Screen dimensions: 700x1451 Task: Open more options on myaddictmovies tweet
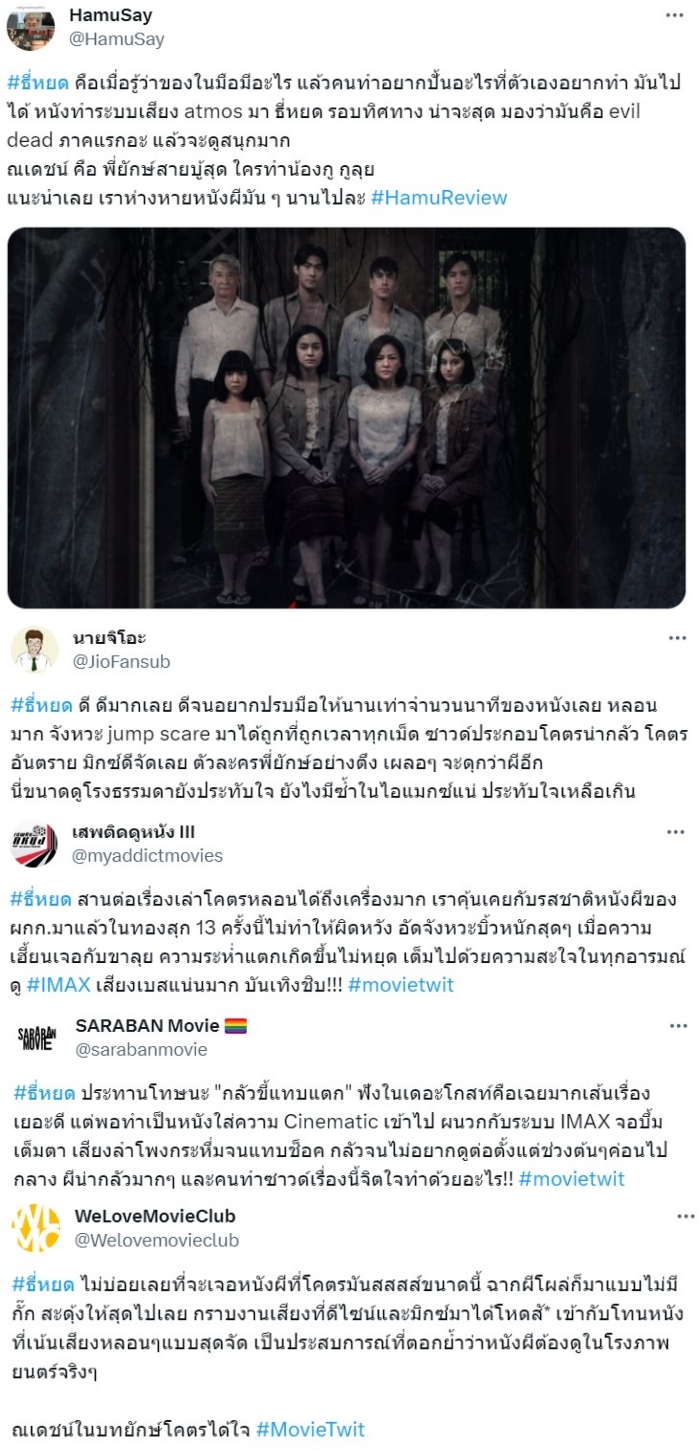point(677,832)
